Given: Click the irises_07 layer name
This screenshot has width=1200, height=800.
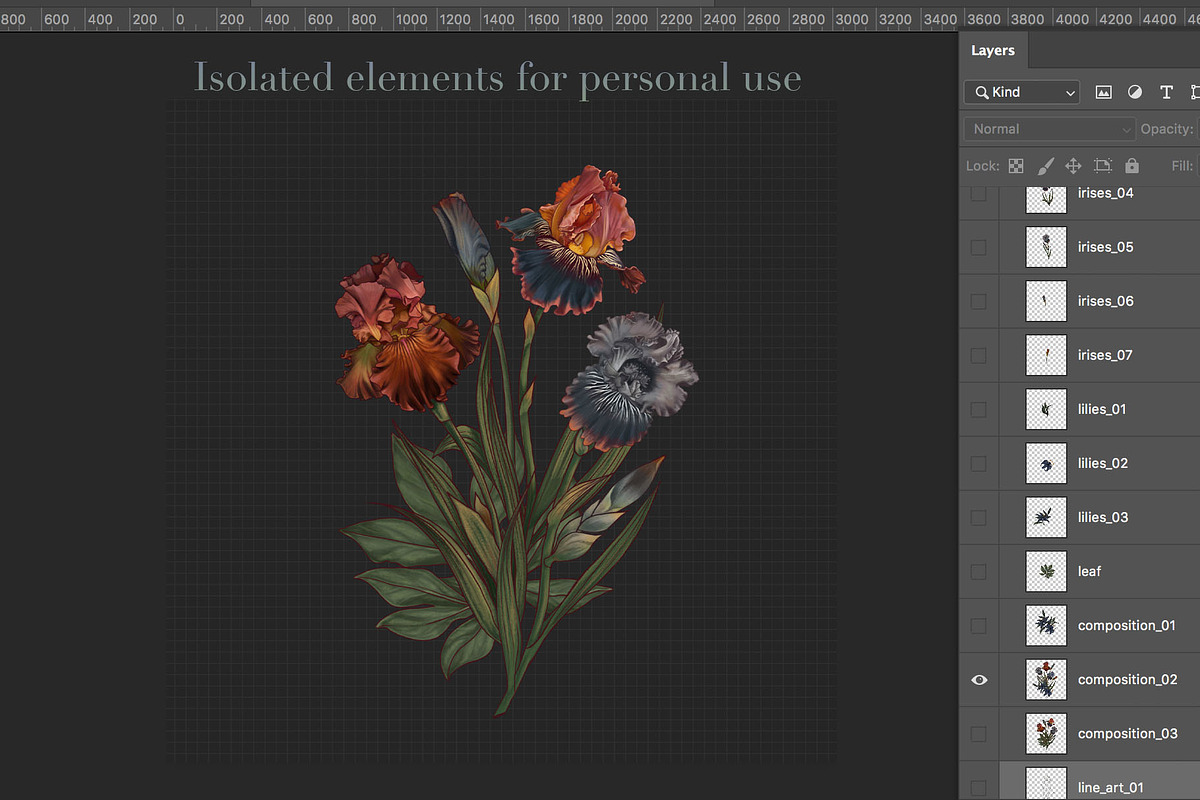Looking at the screenshot, I should click(x=1105, y=355).
